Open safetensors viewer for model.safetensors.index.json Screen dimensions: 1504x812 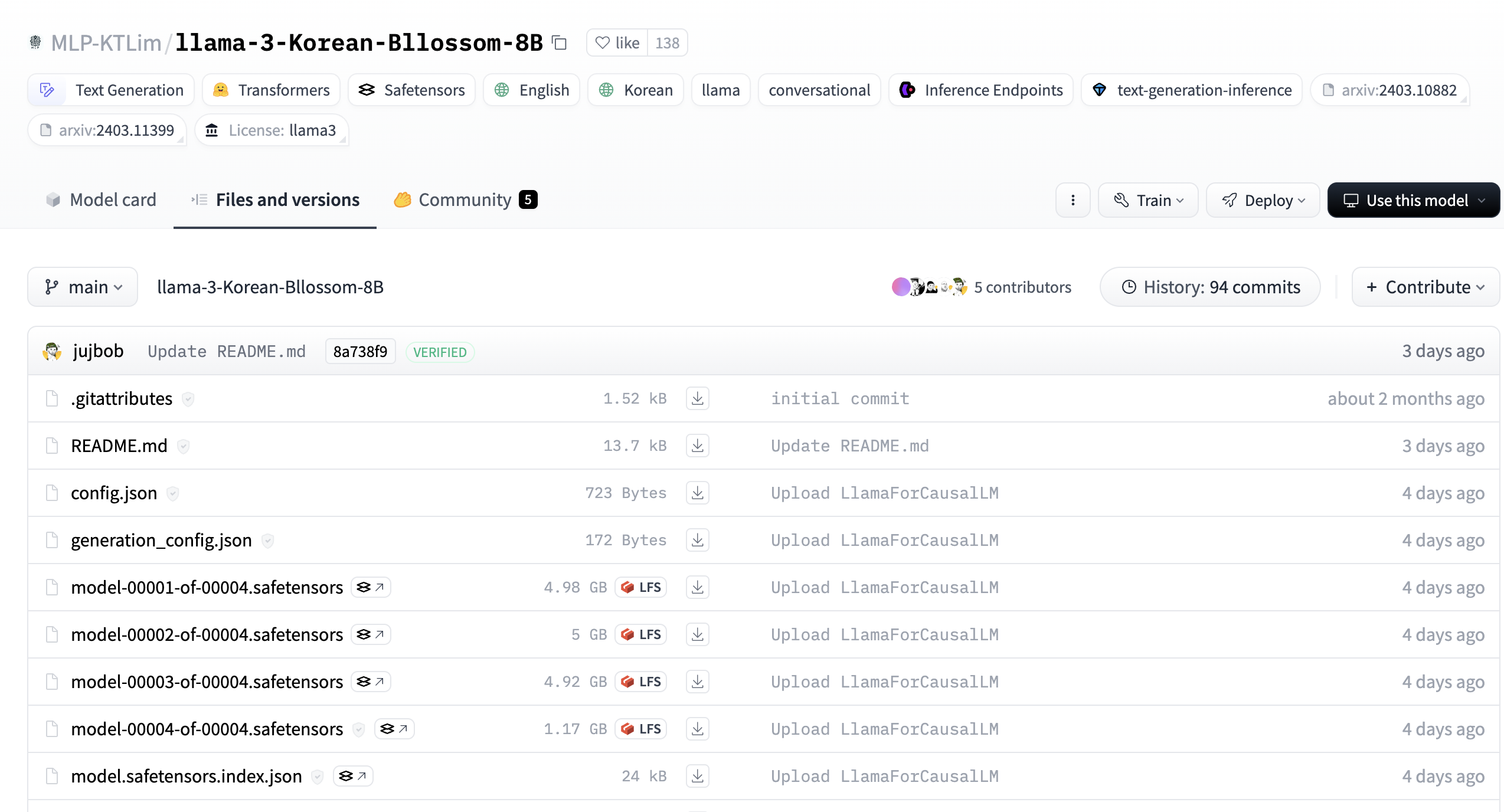click(x=353, y=776)
